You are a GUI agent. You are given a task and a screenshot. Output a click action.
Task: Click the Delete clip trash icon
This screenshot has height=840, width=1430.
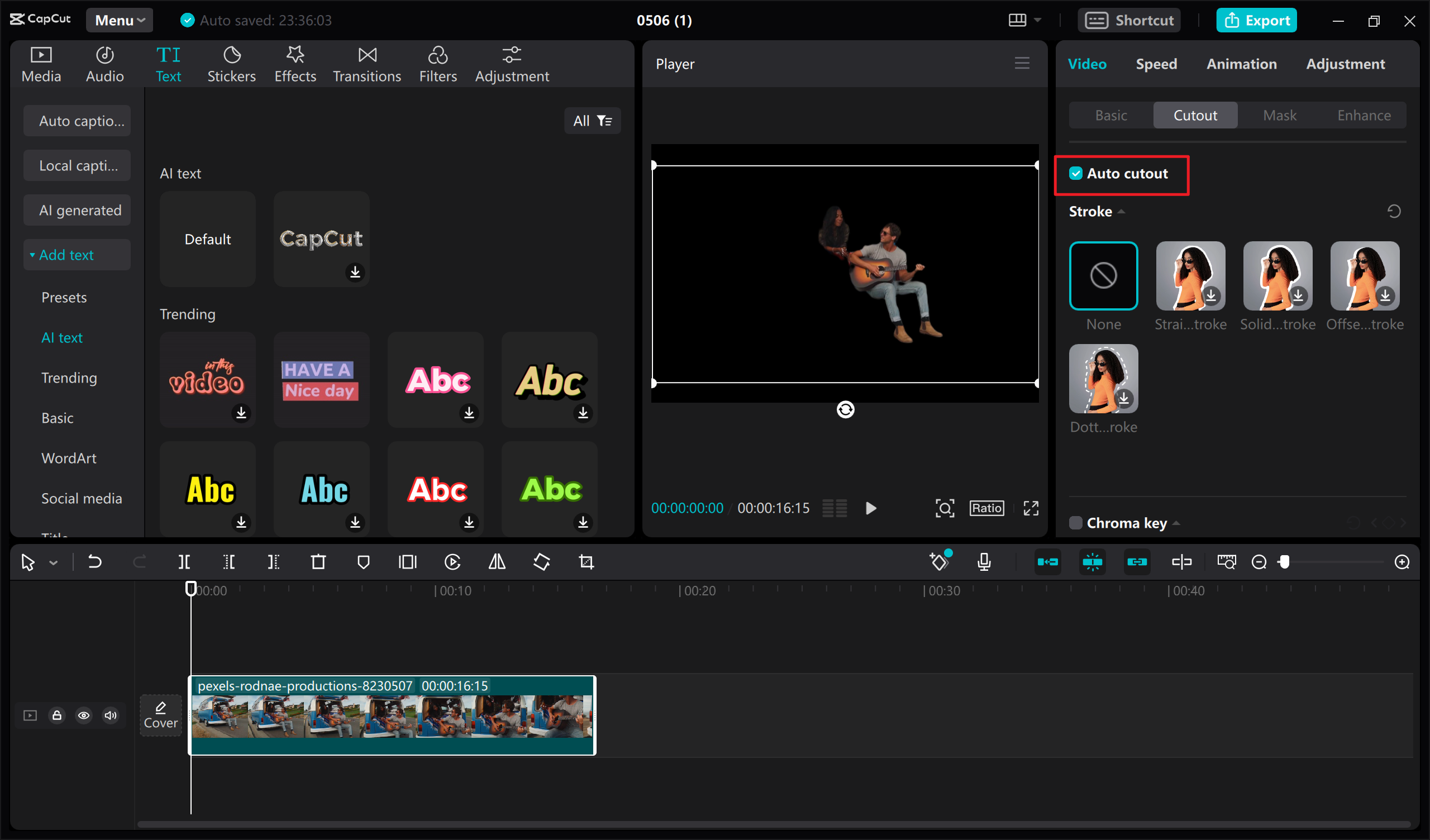coord(318,562)
